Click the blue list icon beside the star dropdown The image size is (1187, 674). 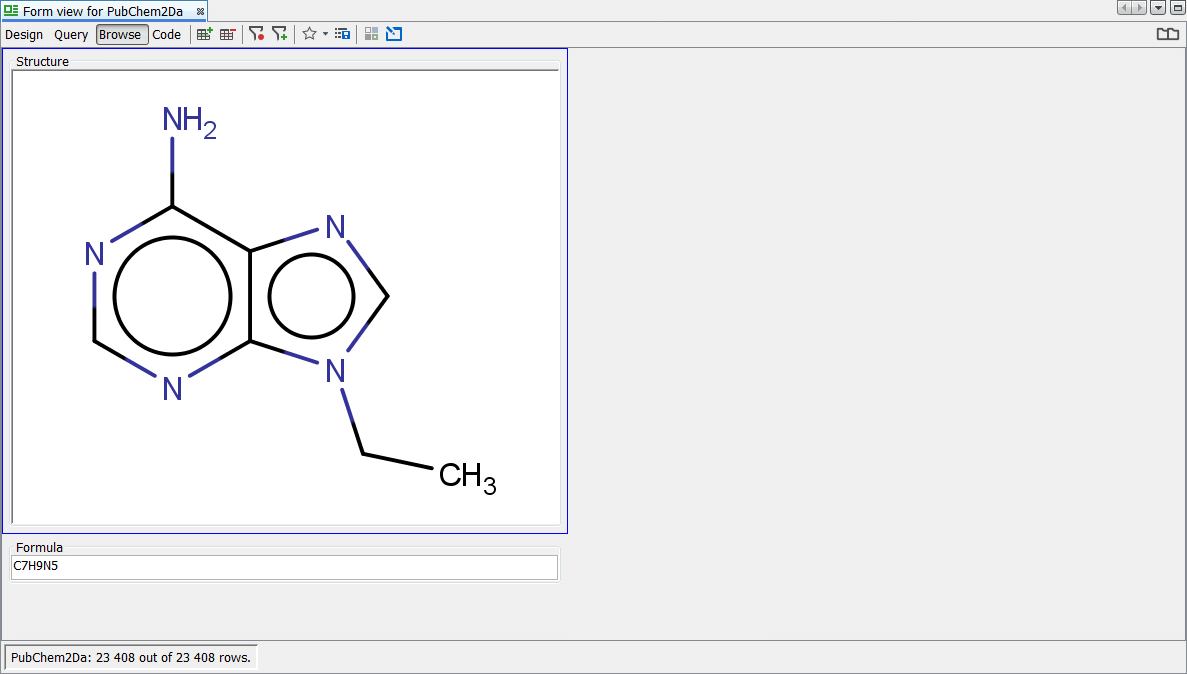tap(343, 34)
